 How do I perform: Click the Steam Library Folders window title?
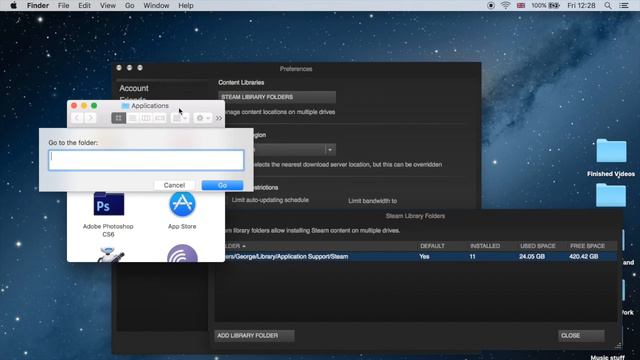(415, 216)
